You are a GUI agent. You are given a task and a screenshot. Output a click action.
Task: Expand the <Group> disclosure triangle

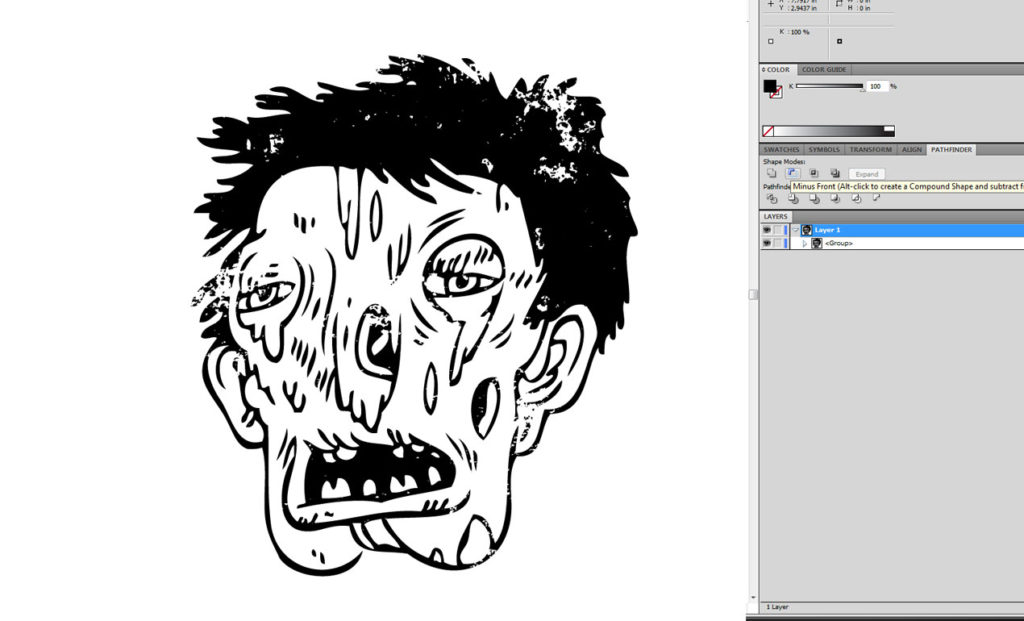click(805, 243)
